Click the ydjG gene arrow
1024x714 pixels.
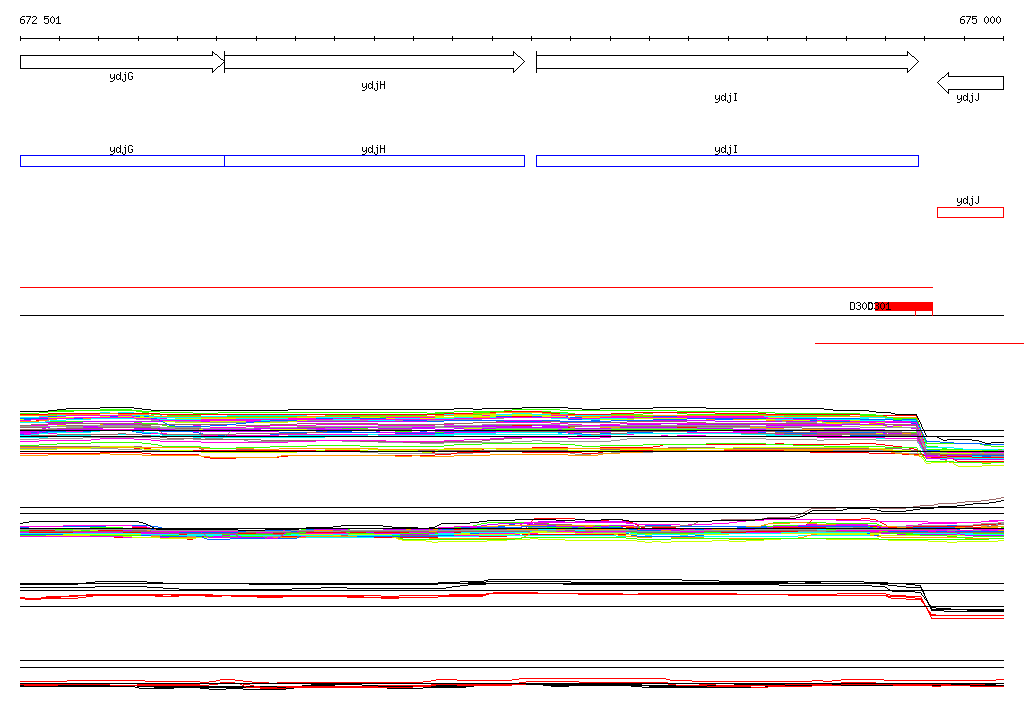coord(122,62)
